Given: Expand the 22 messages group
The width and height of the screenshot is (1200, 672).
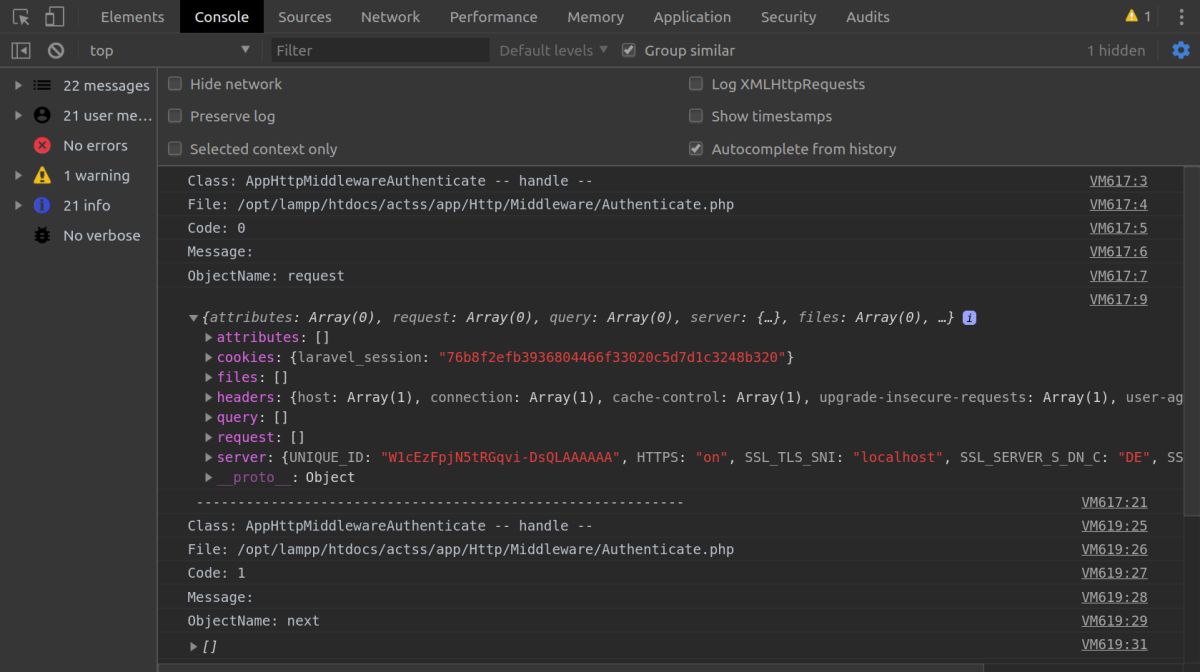Looking at the screenshot, I should click(x=18, y=85).
